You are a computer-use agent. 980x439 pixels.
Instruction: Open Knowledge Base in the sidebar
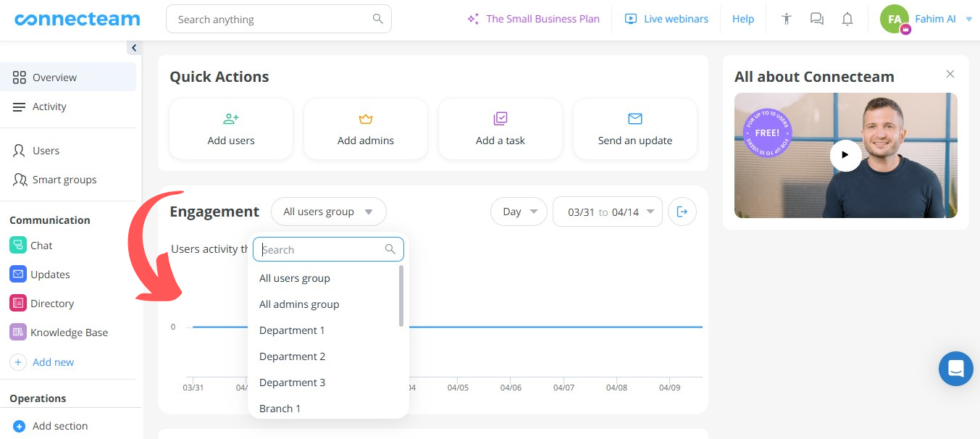coord(68,333)
